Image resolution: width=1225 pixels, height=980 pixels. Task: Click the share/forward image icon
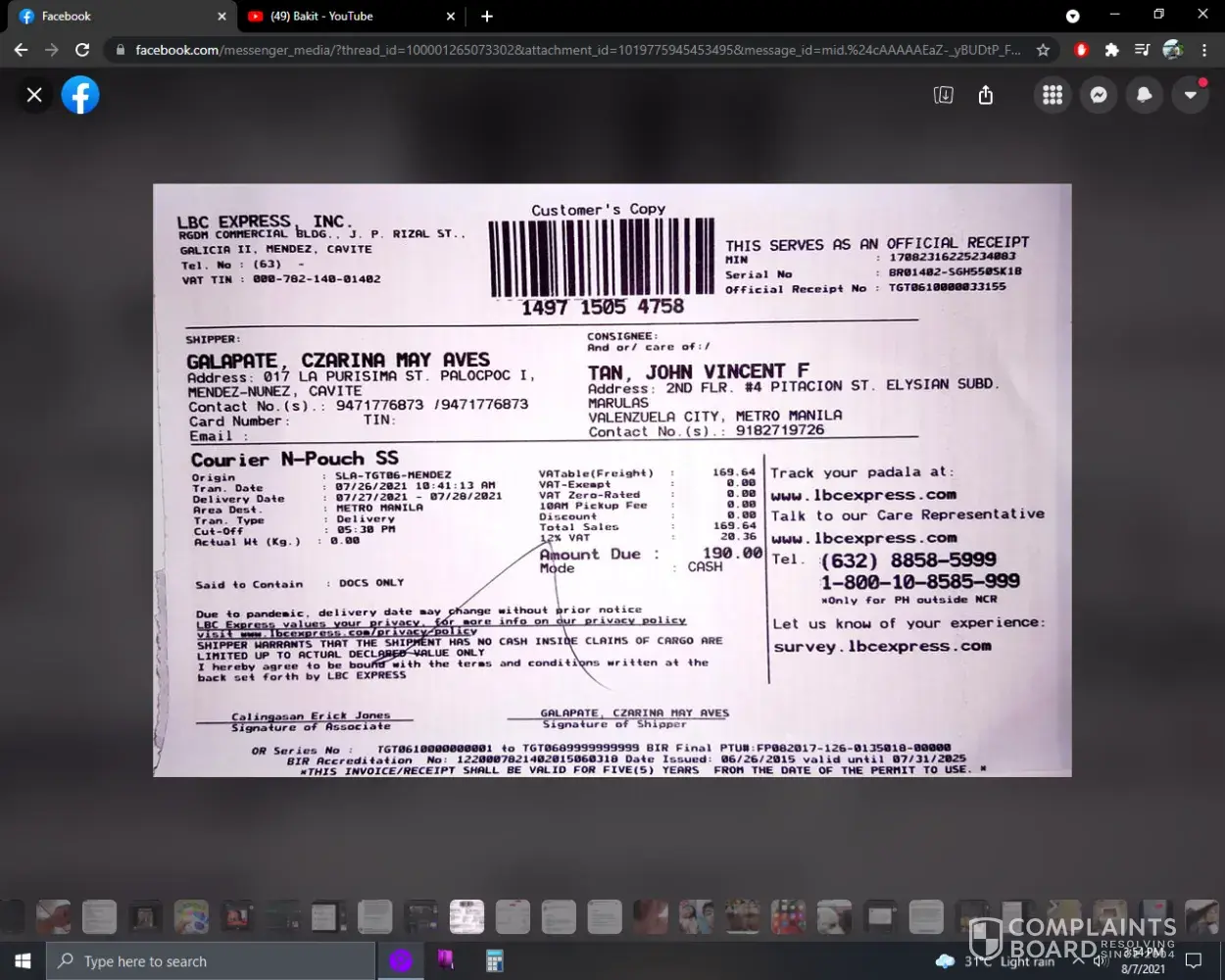coord(986,95)
